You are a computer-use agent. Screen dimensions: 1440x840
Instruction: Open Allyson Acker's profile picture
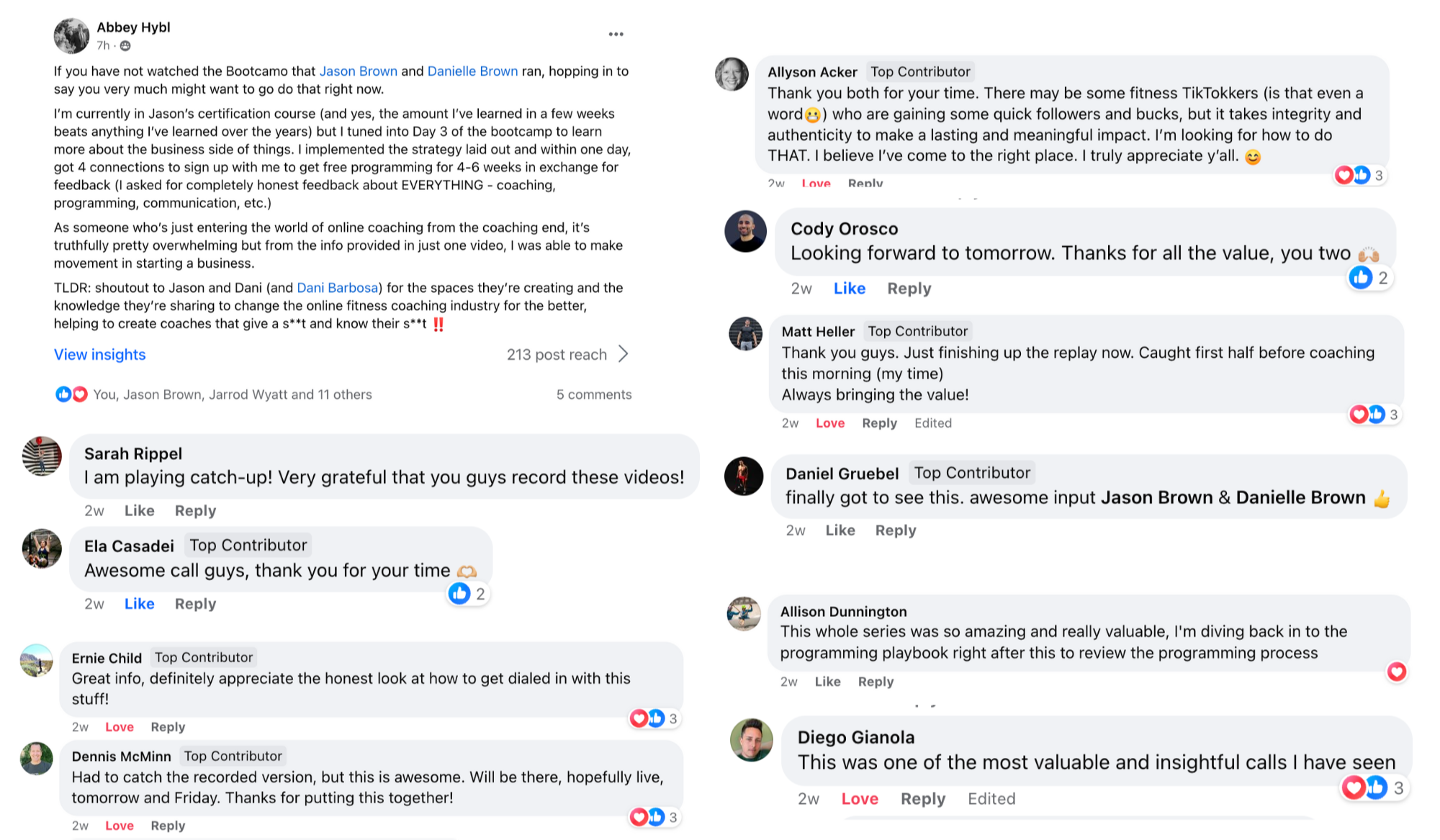click(732, 74)
